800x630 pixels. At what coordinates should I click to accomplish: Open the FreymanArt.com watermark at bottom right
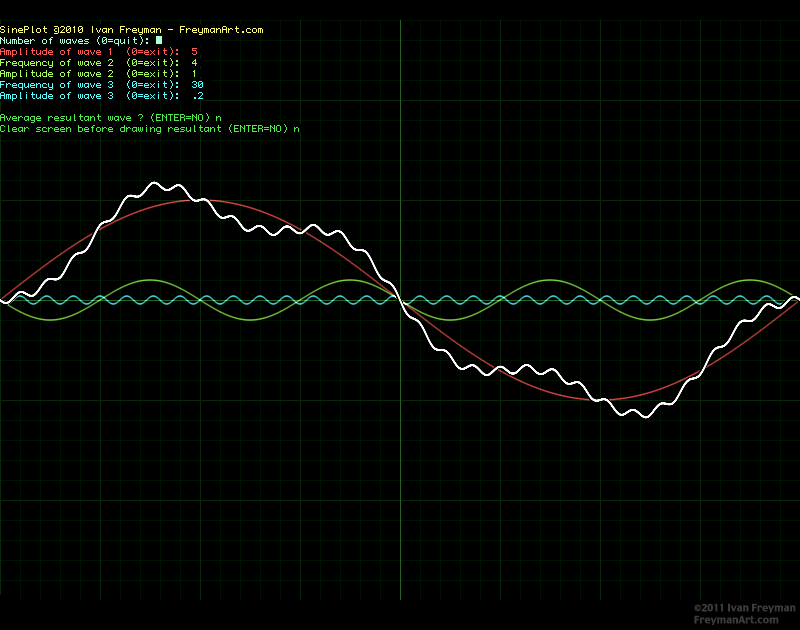coord(735,620)
